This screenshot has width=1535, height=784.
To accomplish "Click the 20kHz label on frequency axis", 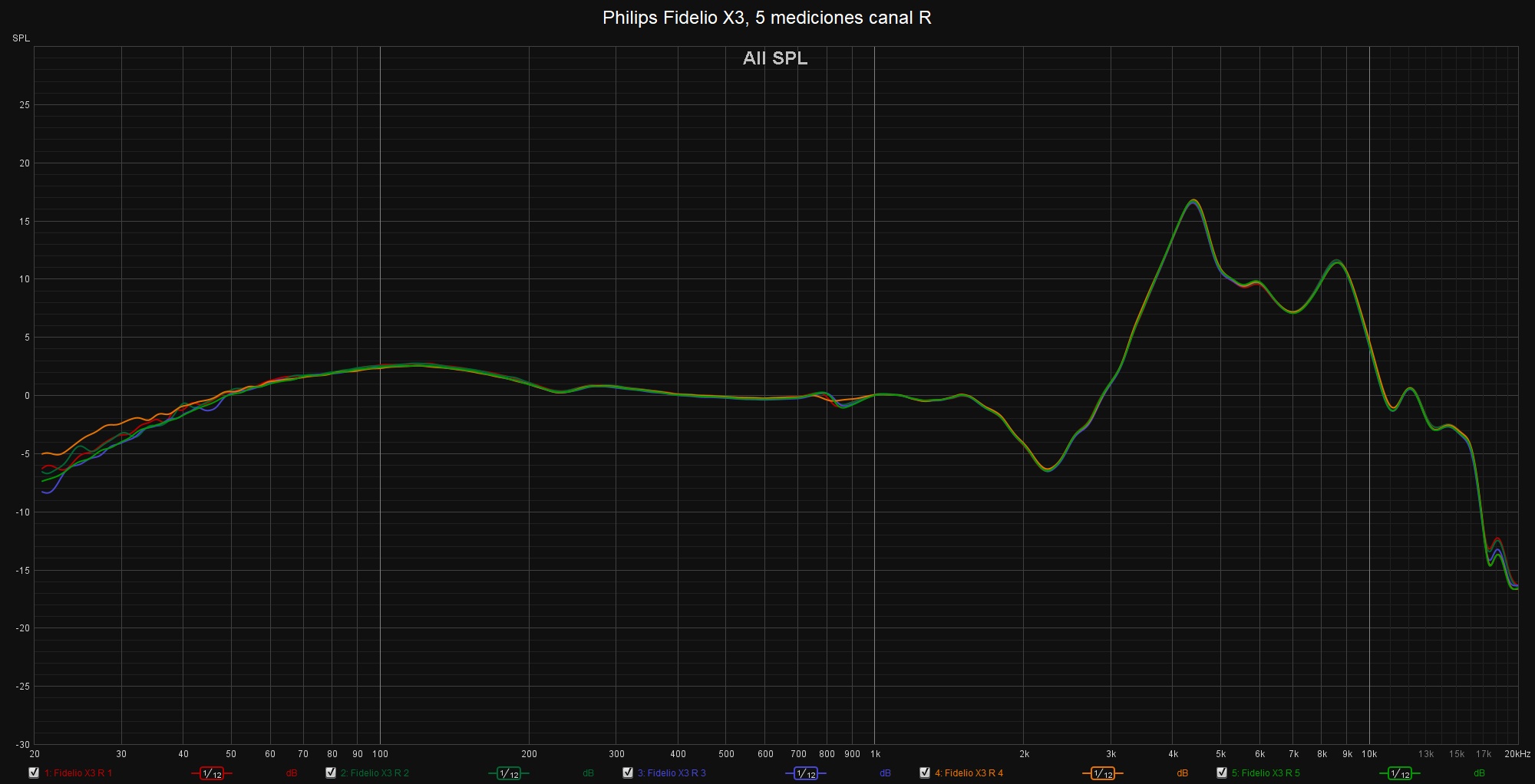I will 1517,754.
